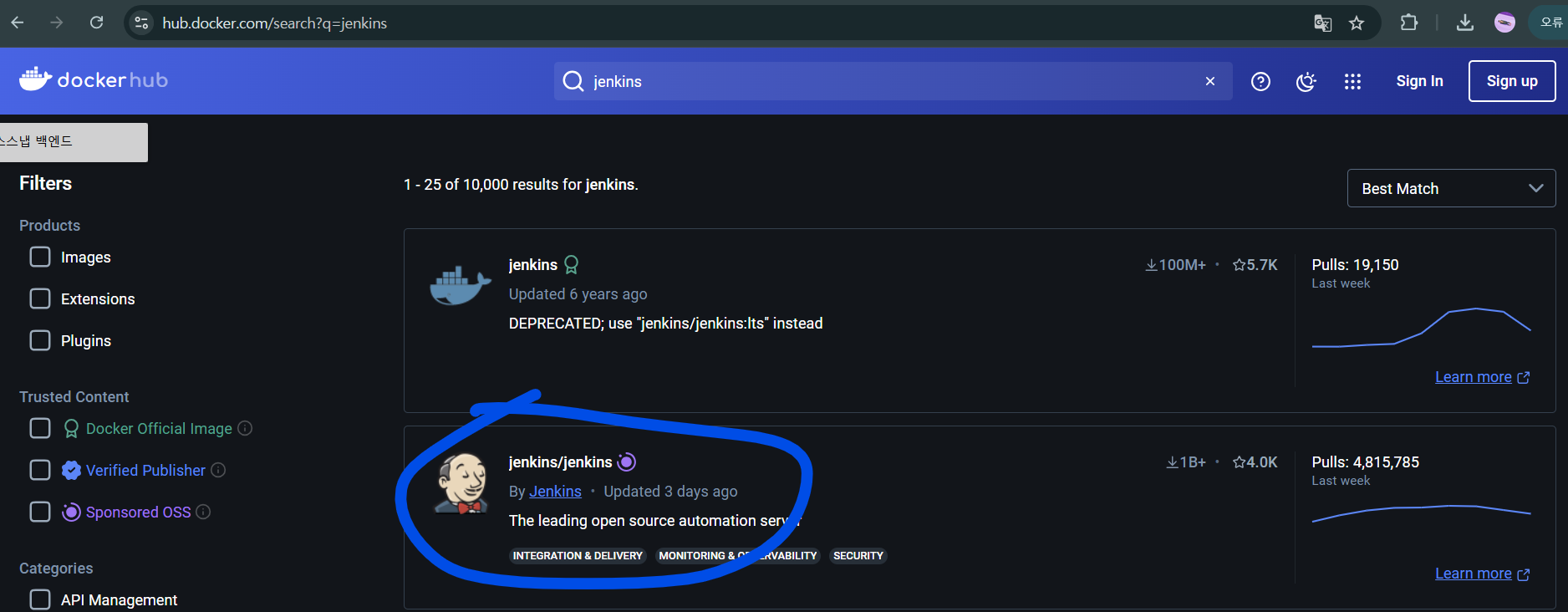Click Sign In
The height and width of the screenshot is (612, 1568).
[x=1419, y=81]
